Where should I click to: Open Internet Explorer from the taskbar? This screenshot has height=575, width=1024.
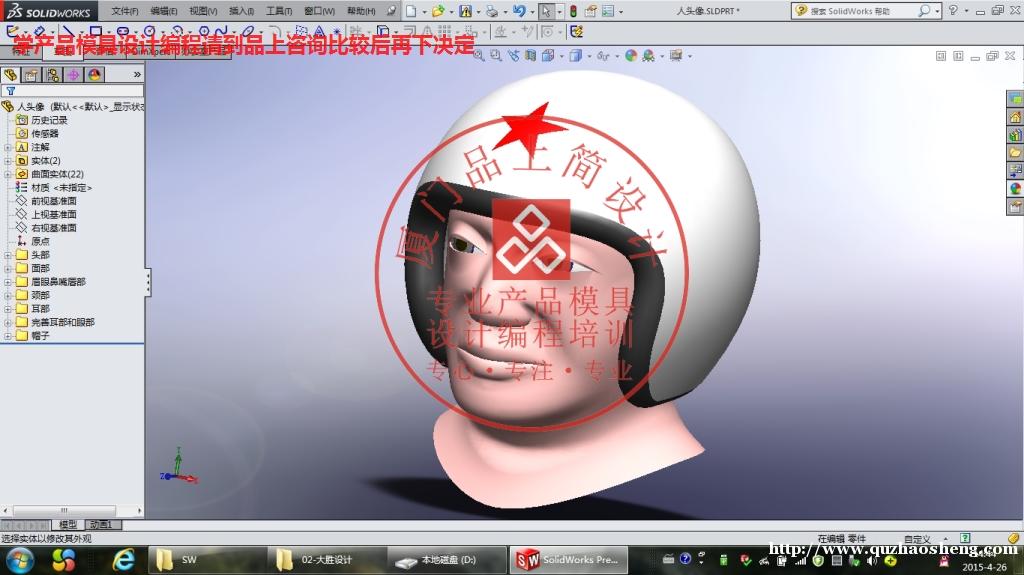click(x=124, y=560)
